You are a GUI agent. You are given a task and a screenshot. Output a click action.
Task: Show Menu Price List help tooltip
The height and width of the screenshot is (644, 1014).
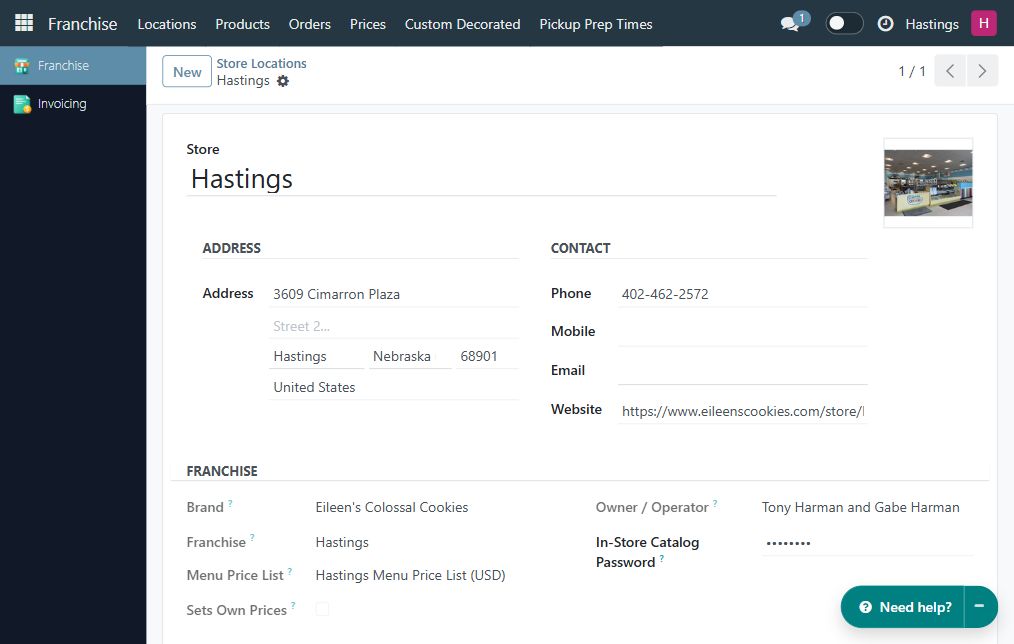(x=290, y=571)
